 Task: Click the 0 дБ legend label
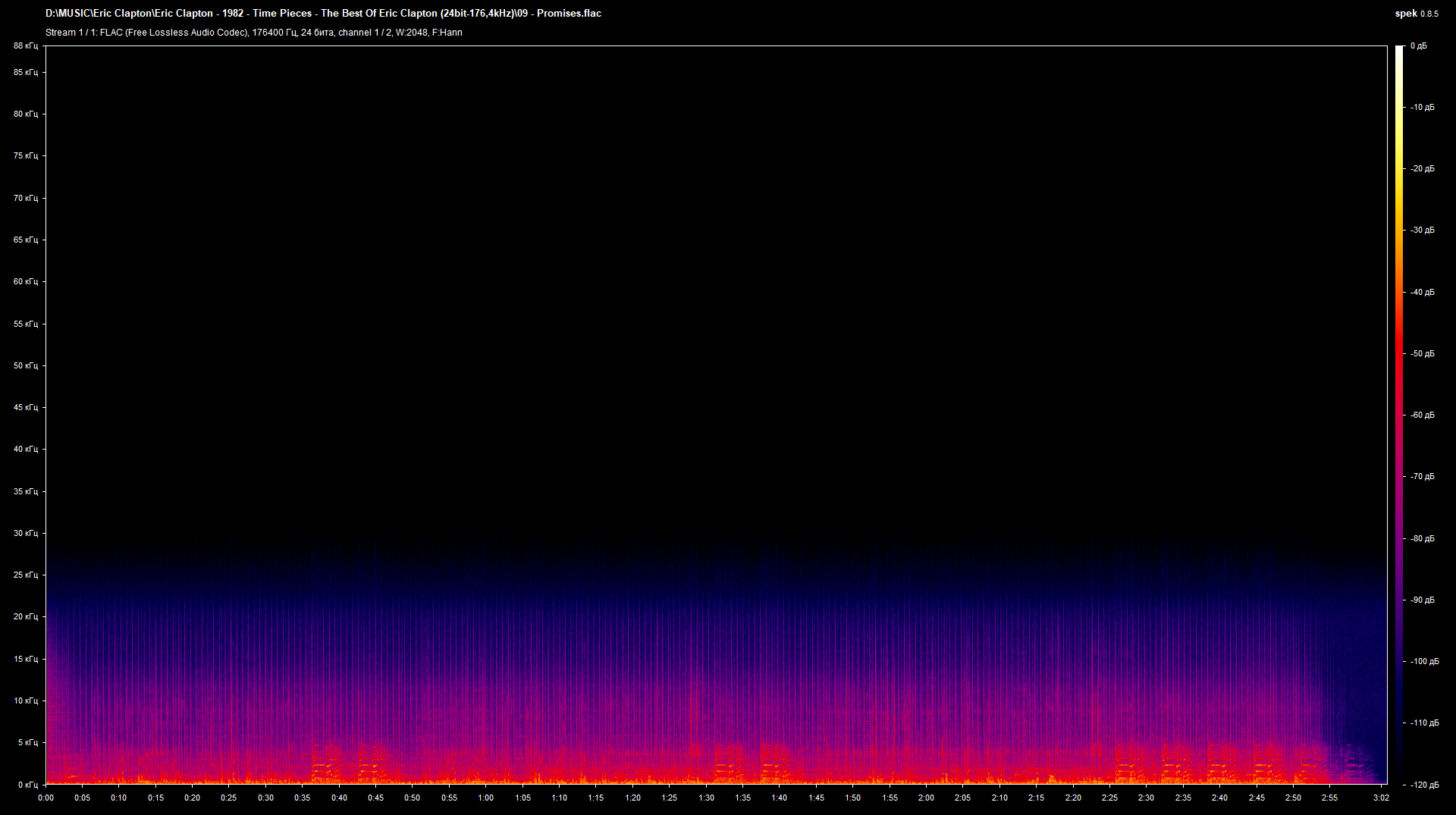coord(1419,46)
